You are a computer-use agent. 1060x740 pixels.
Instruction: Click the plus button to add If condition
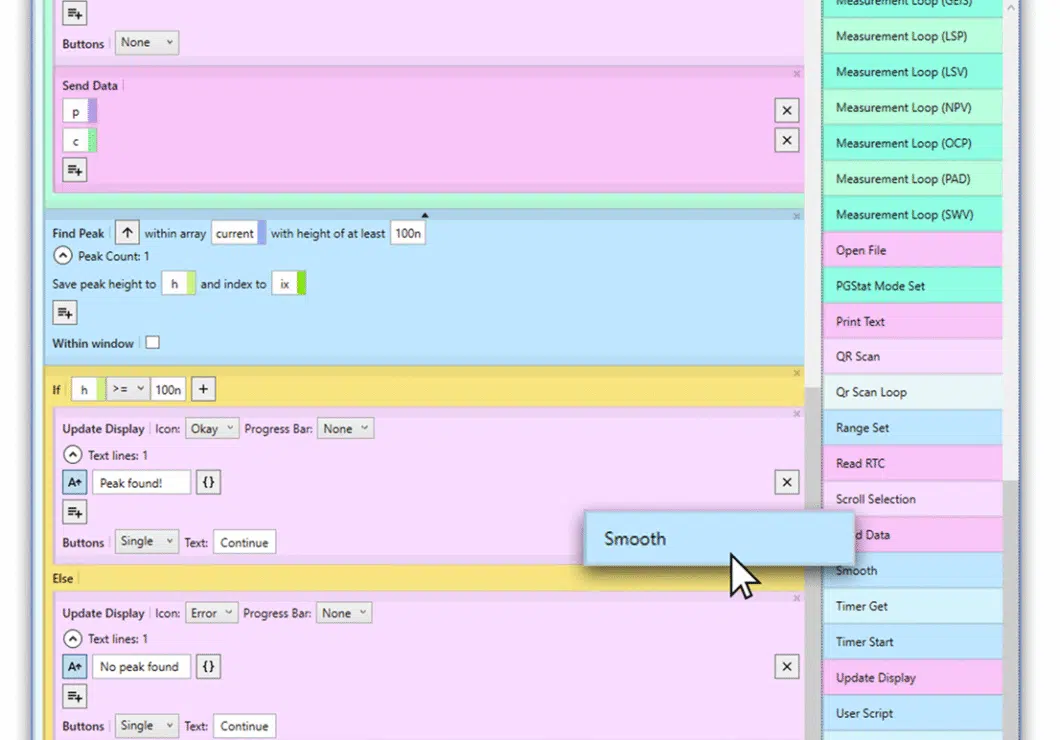[203, 390]
